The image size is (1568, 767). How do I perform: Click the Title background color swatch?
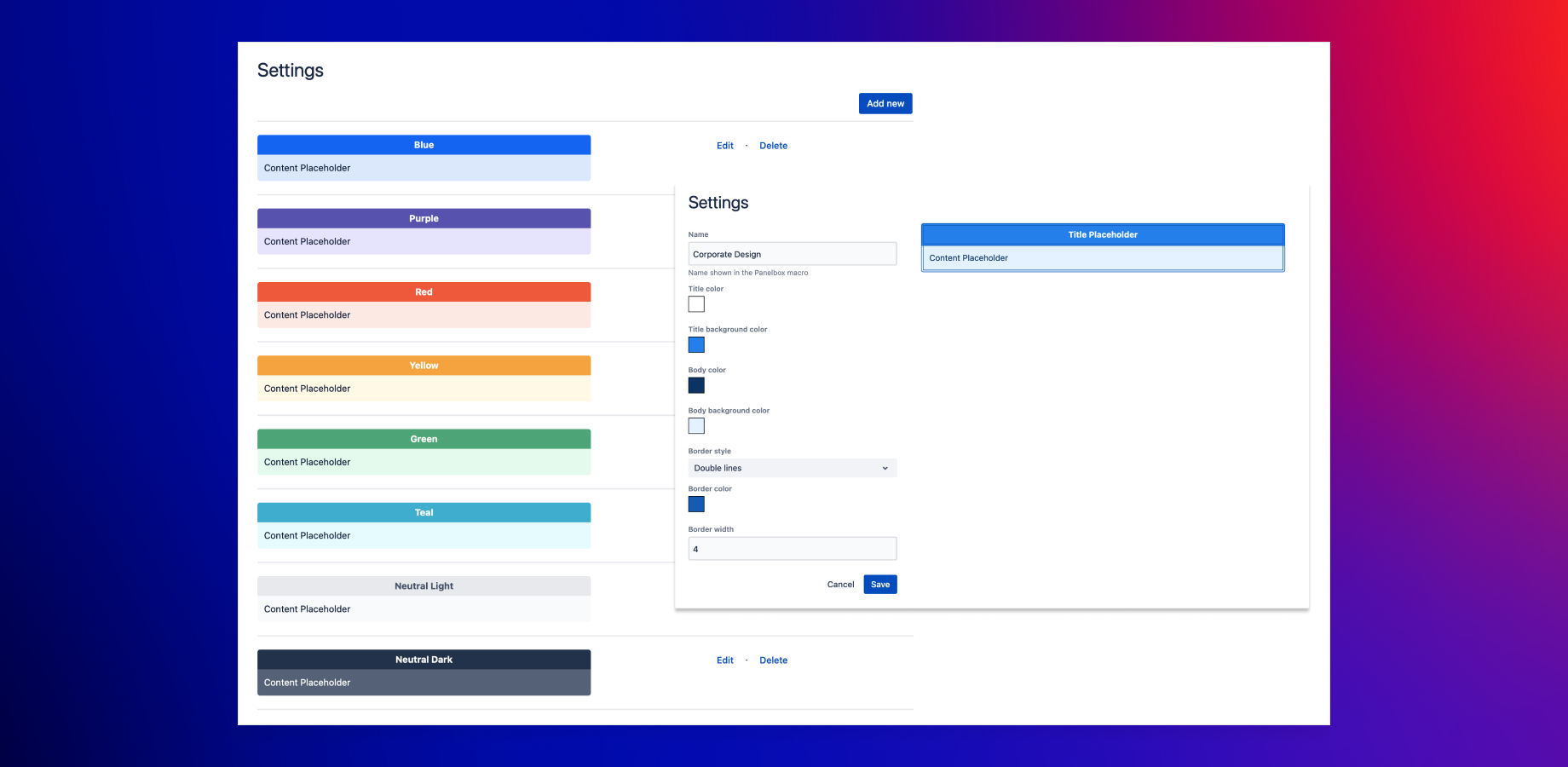696,344
